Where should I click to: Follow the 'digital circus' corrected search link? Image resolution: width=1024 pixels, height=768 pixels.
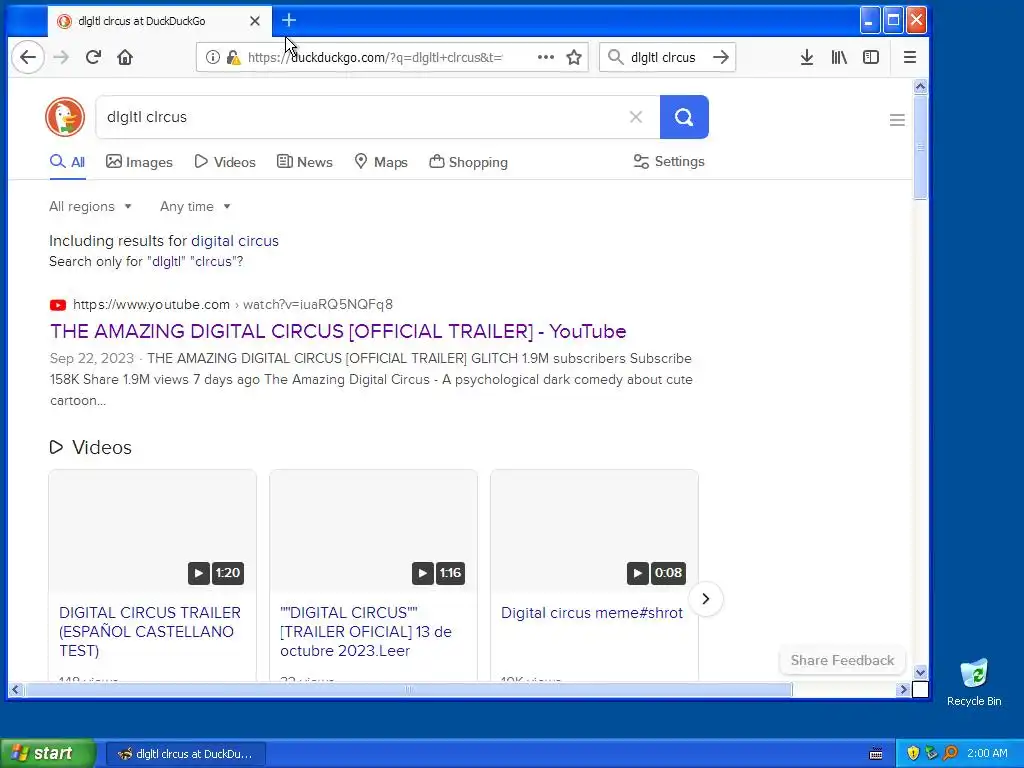pos(234,241)
